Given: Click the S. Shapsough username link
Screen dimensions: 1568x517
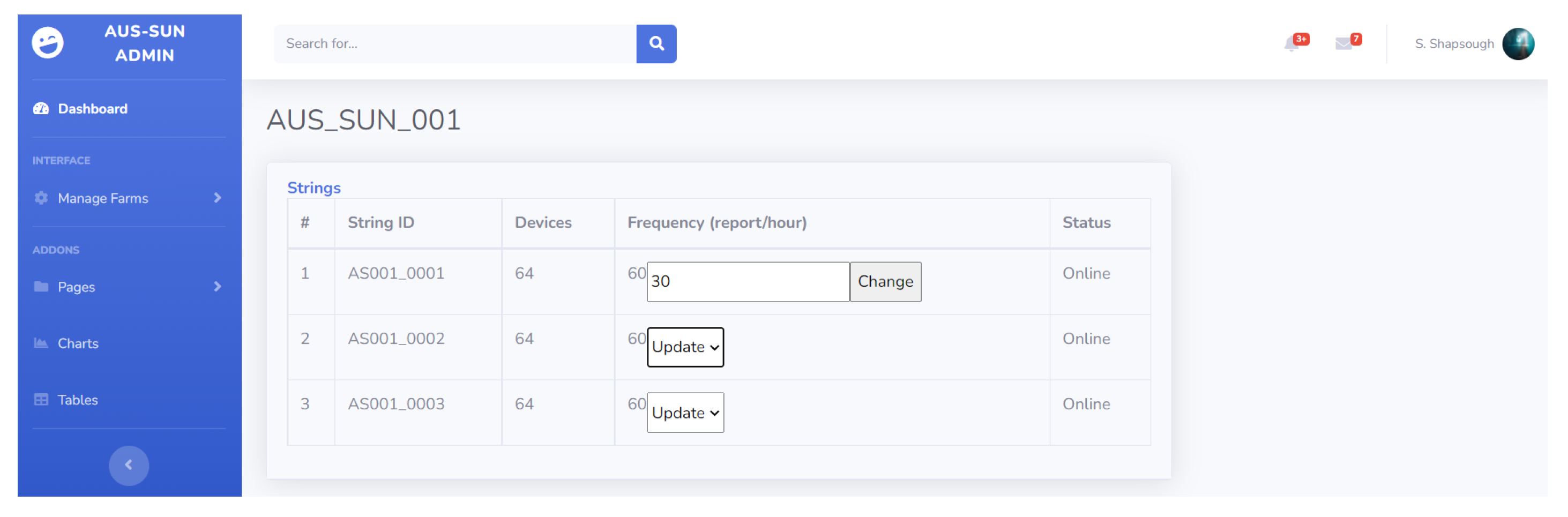Looking at the screenshot, I should click(x=1453, y=44).
